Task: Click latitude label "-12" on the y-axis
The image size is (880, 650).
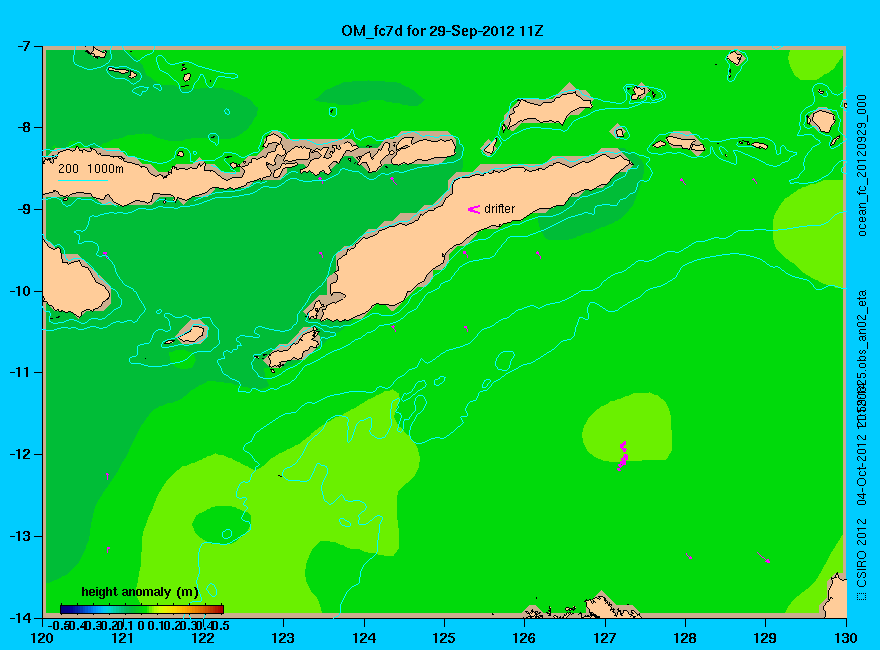Action: (x=20, y=454)
